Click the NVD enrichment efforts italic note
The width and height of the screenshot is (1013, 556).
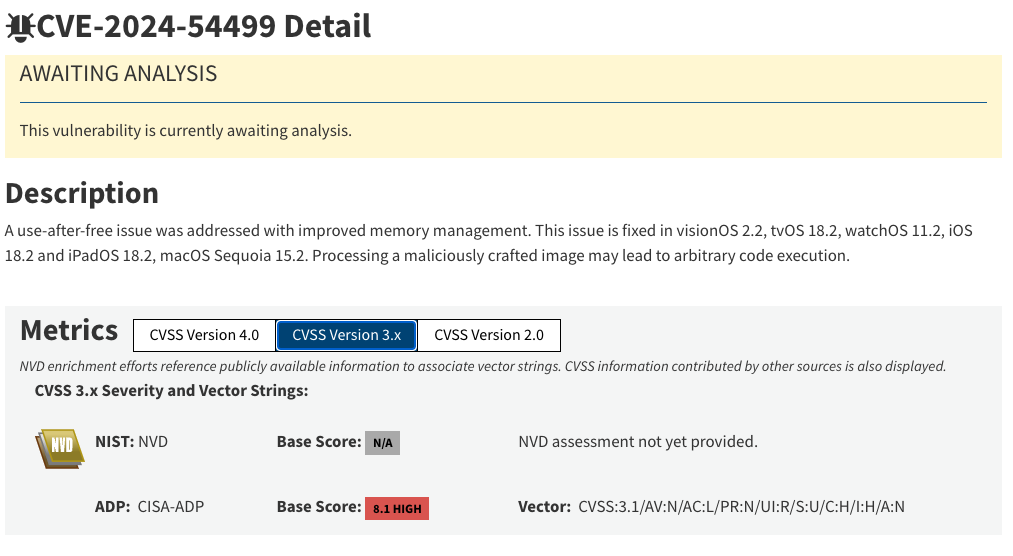[483, 366]
